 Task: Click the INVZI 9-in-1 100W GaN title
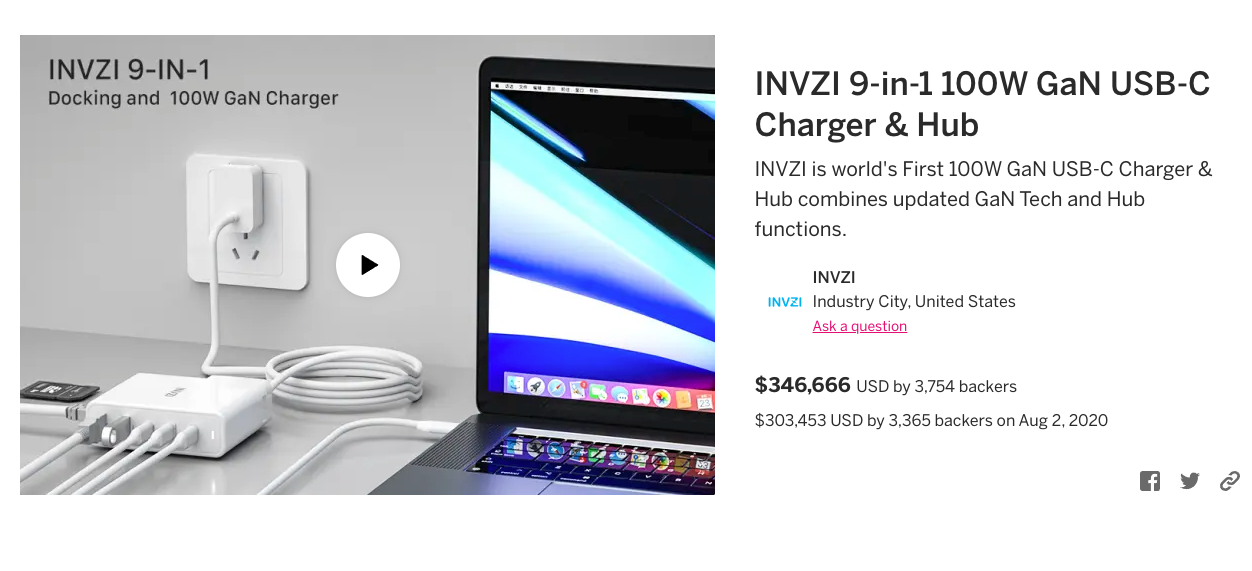click(x=982, y=104)
